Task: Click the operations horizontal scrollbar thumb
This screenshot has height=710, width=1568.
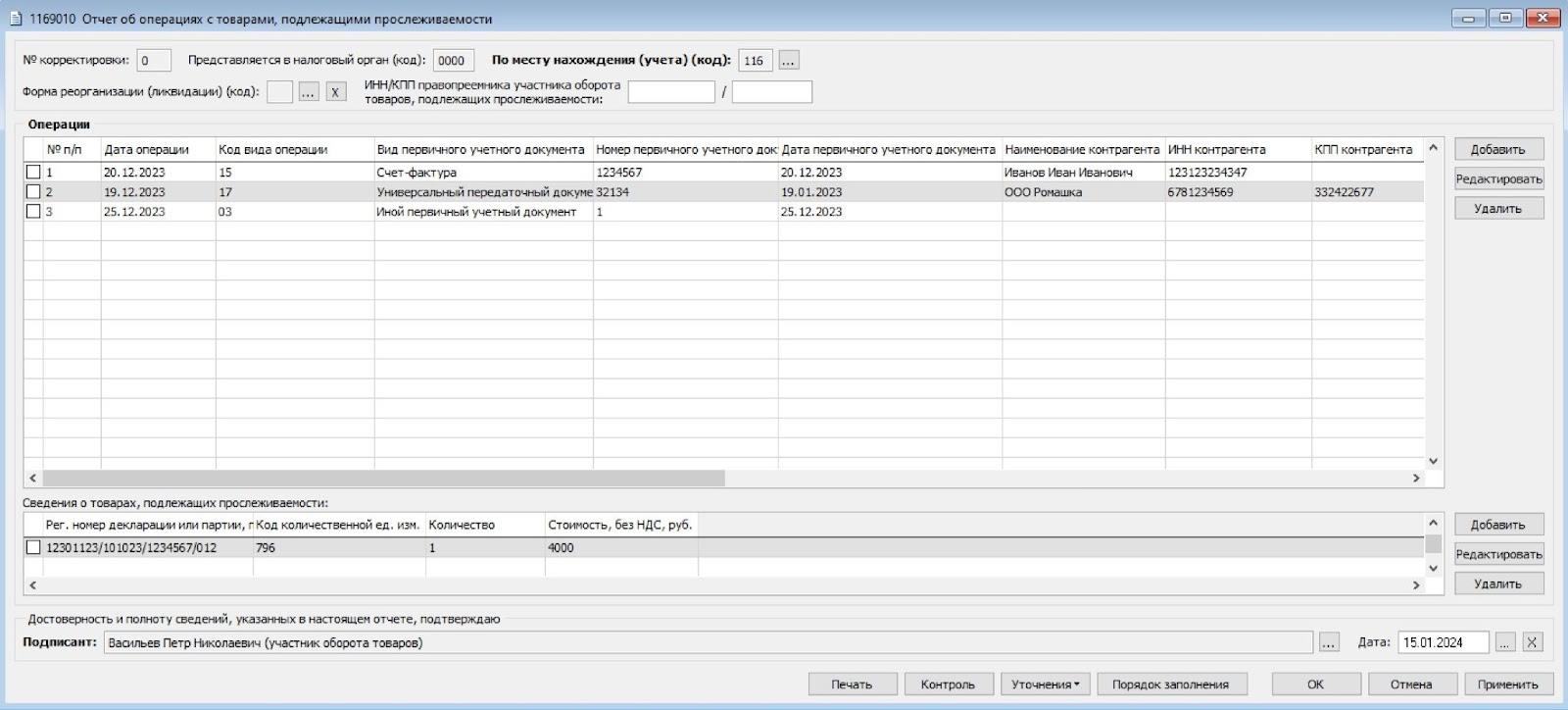Action: [382, 479]
